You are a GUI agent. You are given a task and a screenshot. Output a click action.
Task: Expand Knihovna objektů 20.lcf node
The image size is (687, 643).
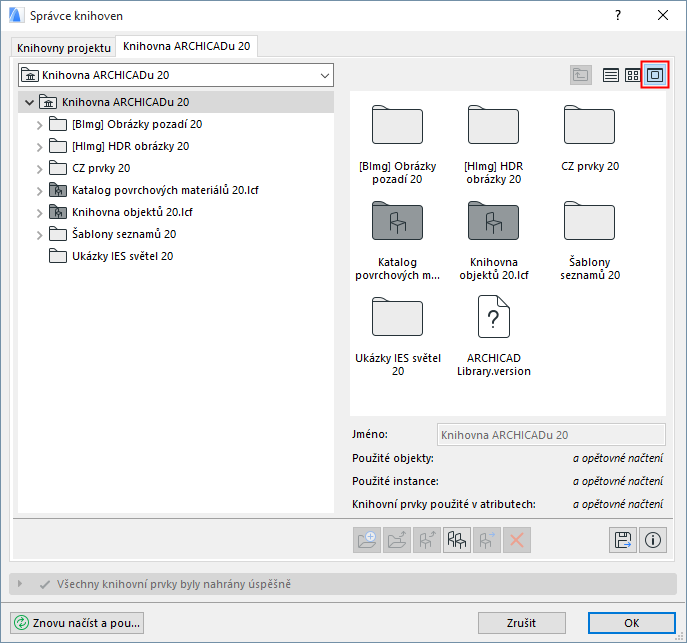point(39,213)
